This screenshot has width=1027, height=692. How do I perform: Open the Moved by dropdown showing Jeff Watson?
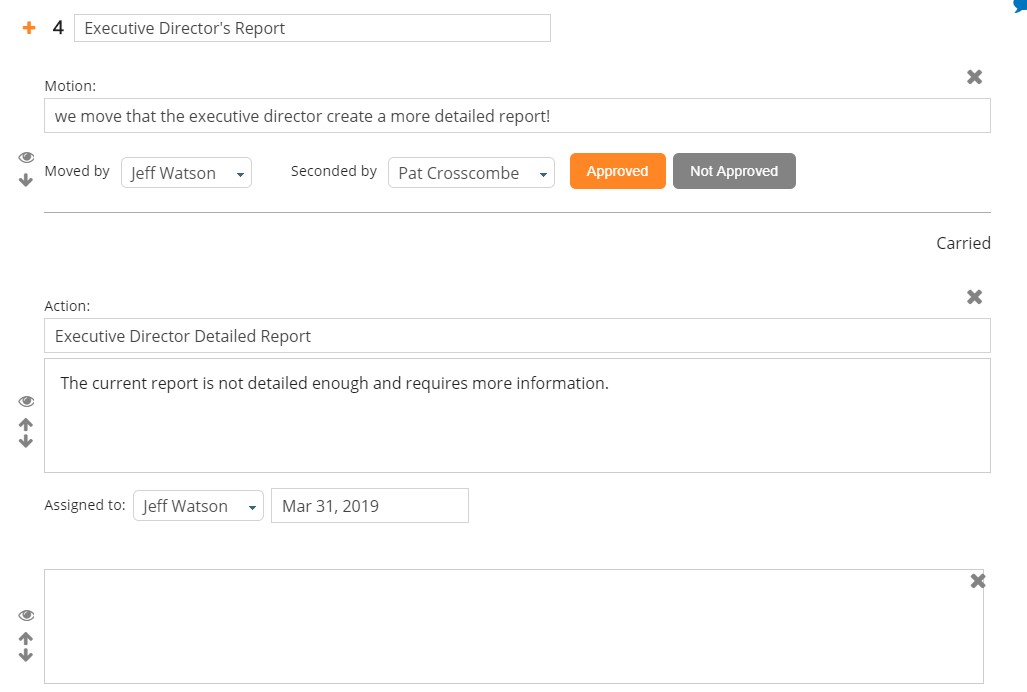186,173
